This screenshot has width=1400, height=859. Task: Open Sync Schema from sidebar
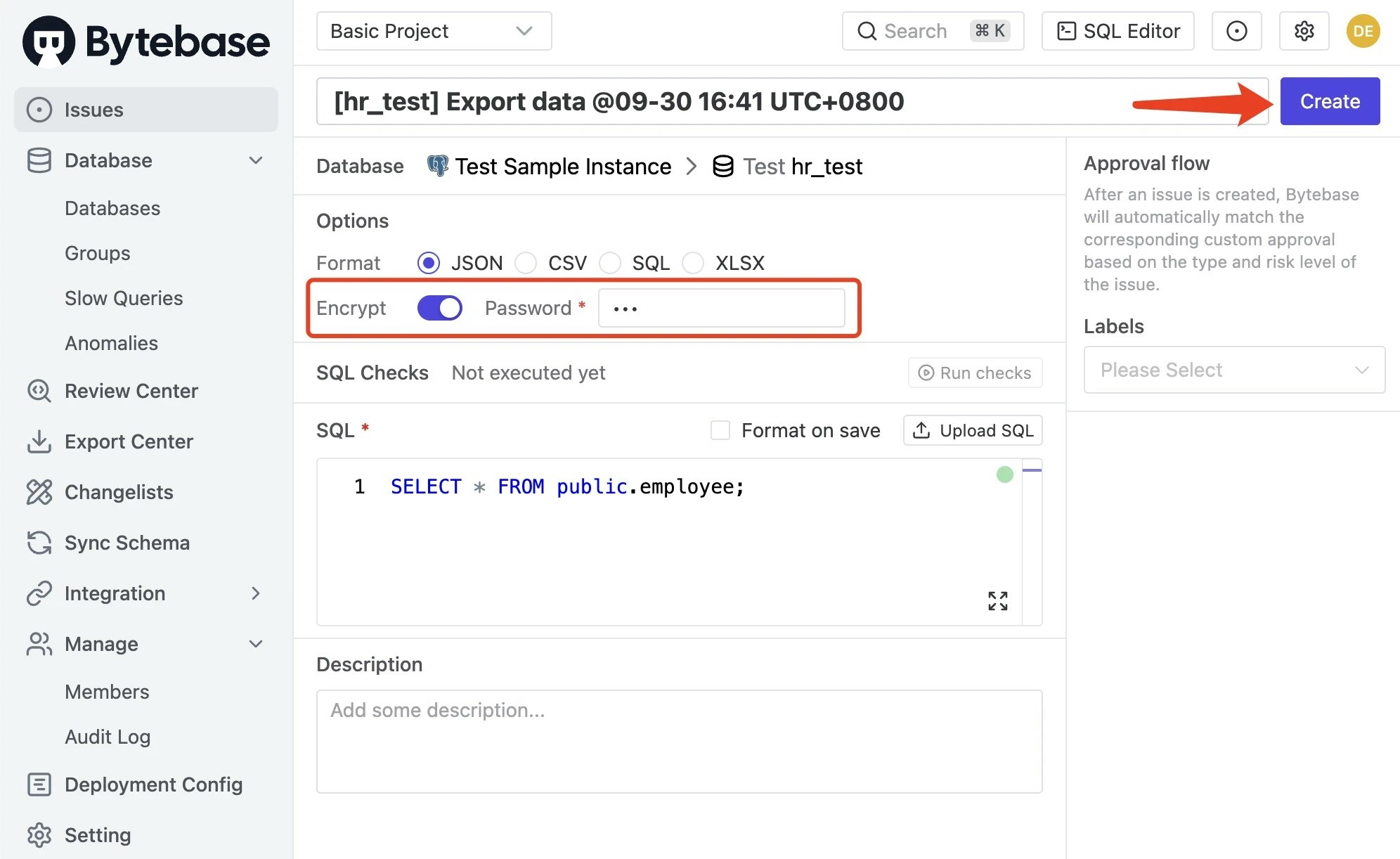(x=127, y=543)
